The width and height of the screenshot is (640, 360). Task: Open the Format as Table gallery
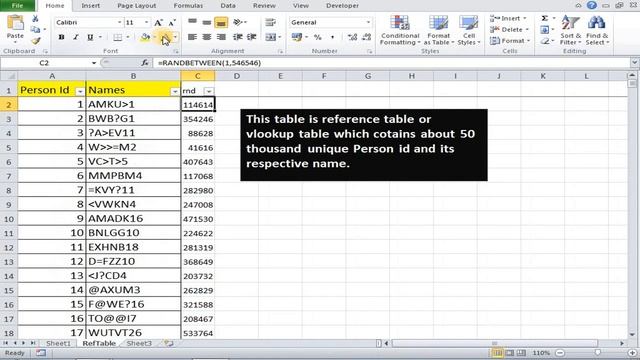pos(438,30)
